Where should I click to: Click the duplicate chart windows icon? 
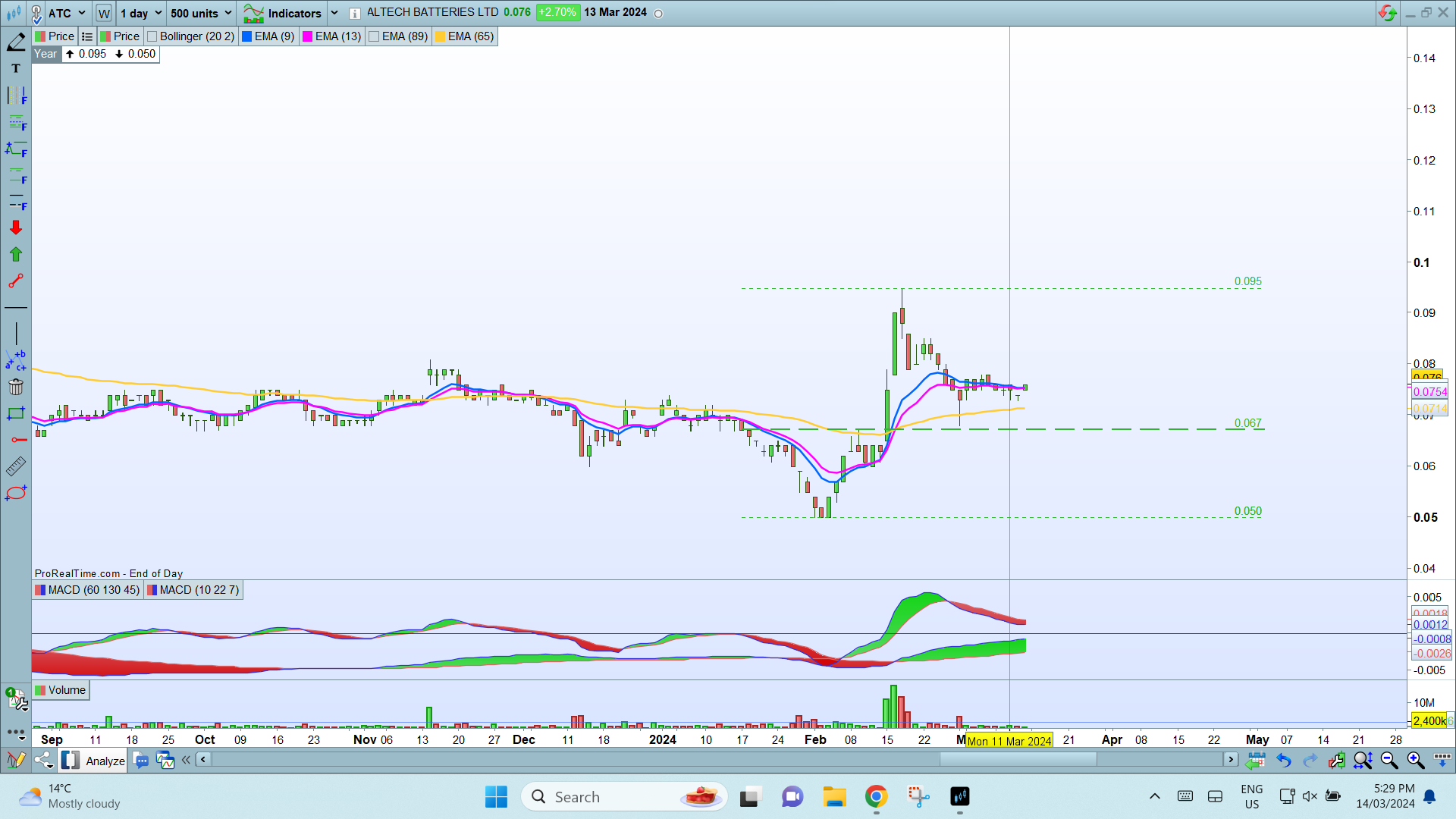click(165, 760)
